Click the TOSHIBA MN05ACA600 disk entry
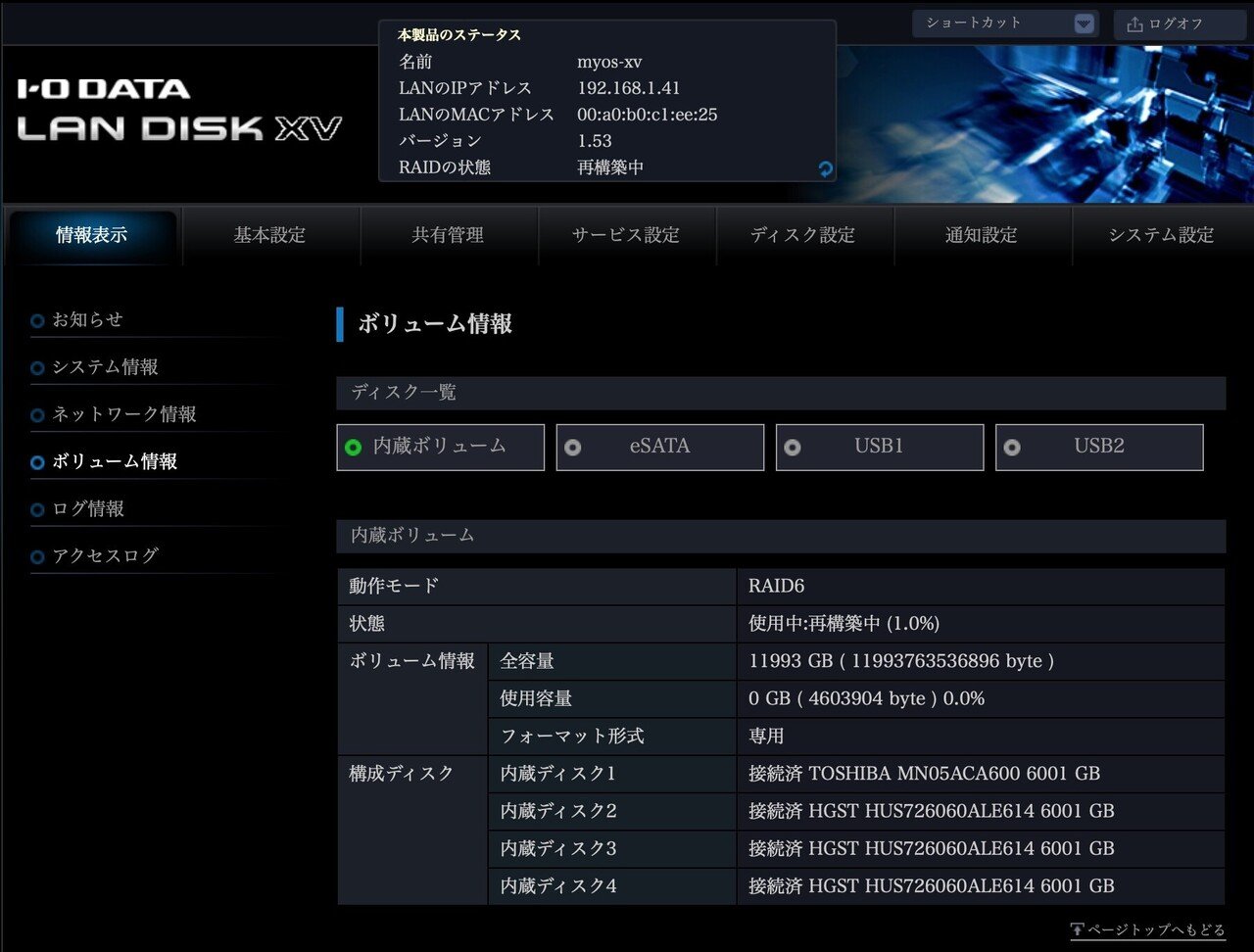This screenshot has height=952, width=1254. 924,774
